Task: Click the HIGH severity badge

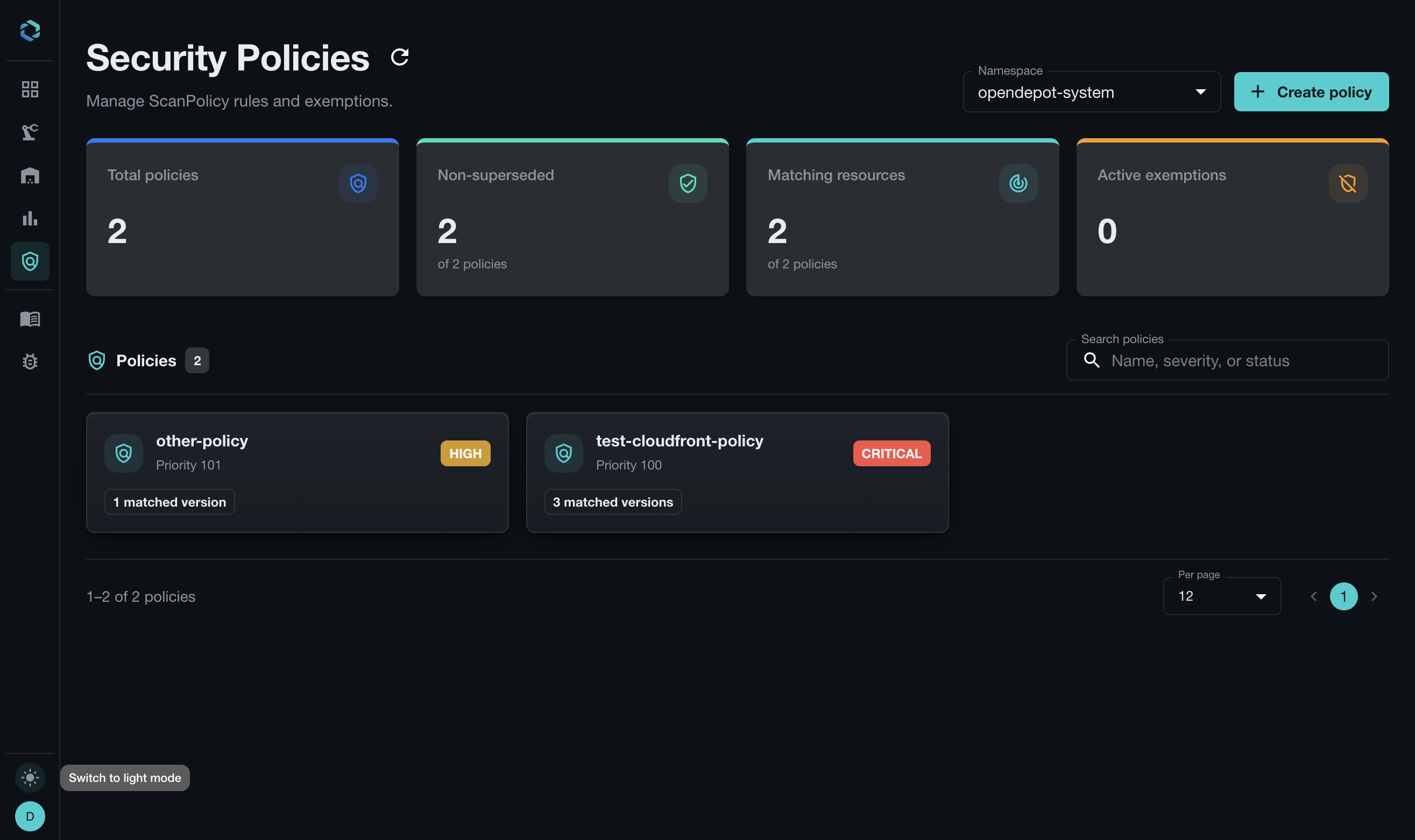Action: pyautogui.click(x=465, y=453)
